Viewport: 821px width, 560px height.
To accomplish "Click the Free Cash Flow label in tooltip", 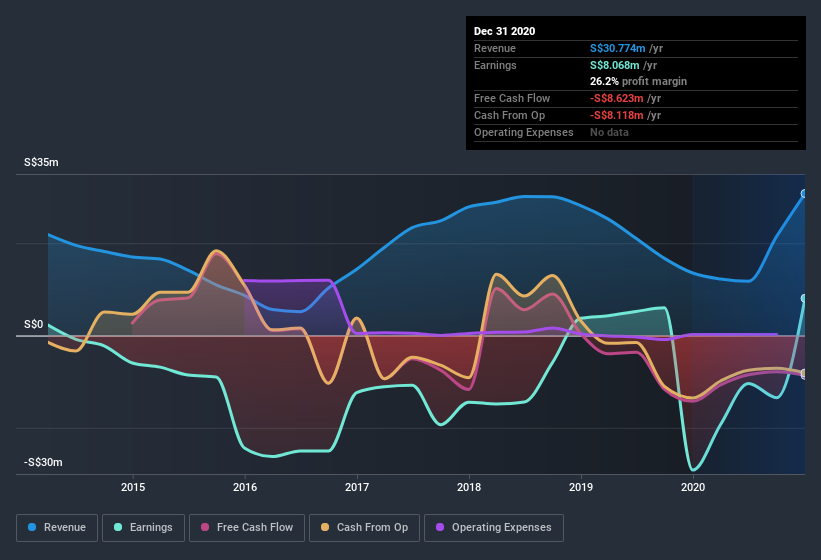I will 512,98.
